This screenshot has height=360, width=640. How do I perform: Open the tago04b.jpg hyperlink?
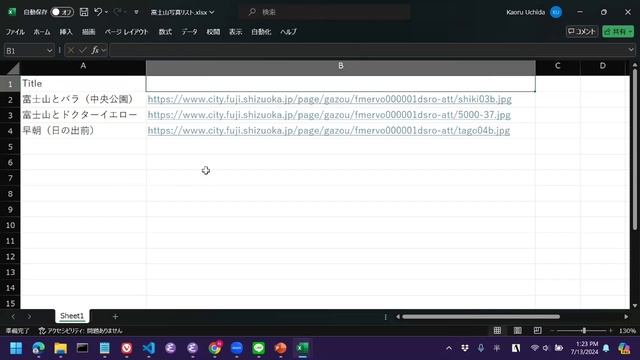click(329, 131)
